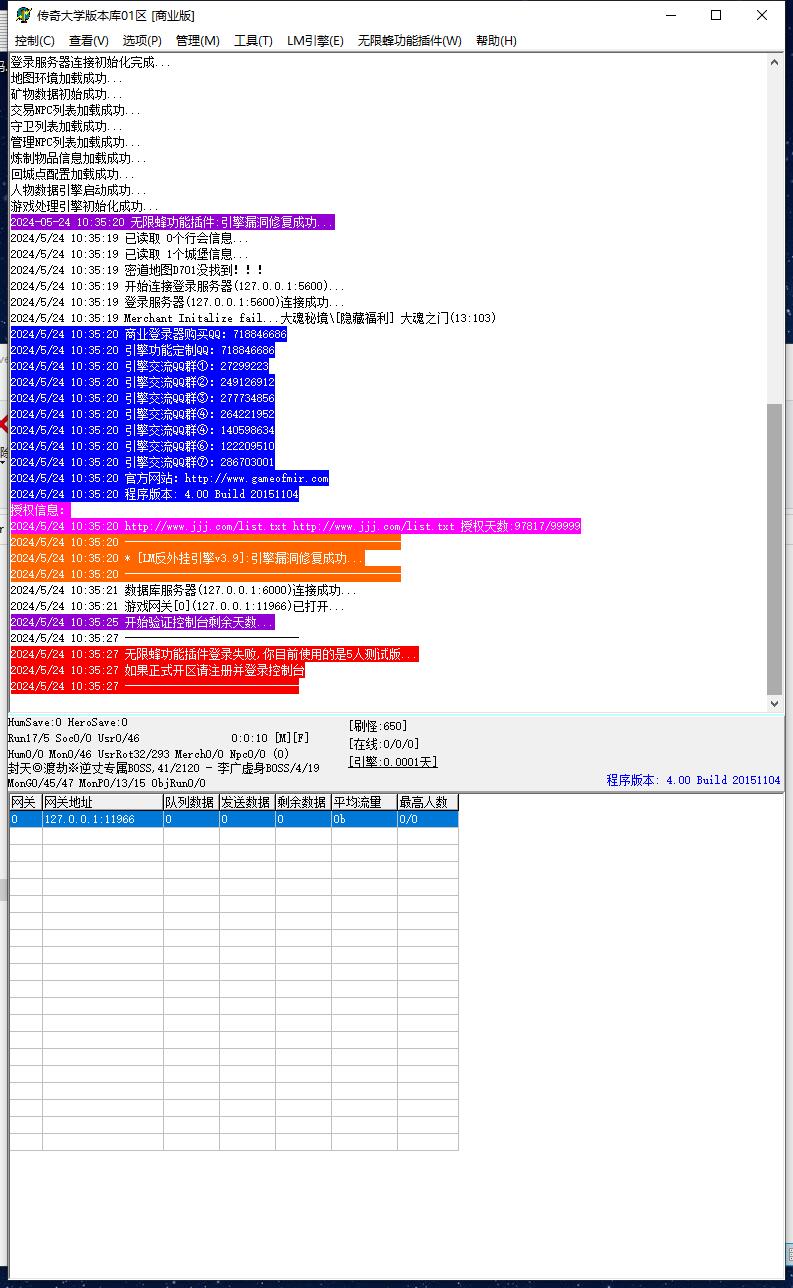Viewport: 793px width, 1288px height.
Task: Click the 队列数据 column header
Action: tap(191, 802)
